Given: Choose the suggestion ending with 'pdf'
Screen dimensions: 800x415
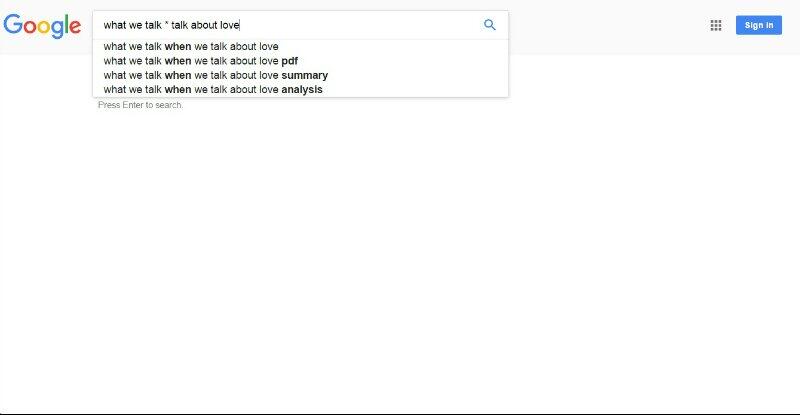Looking at the screenshot, I should point(200,60).
